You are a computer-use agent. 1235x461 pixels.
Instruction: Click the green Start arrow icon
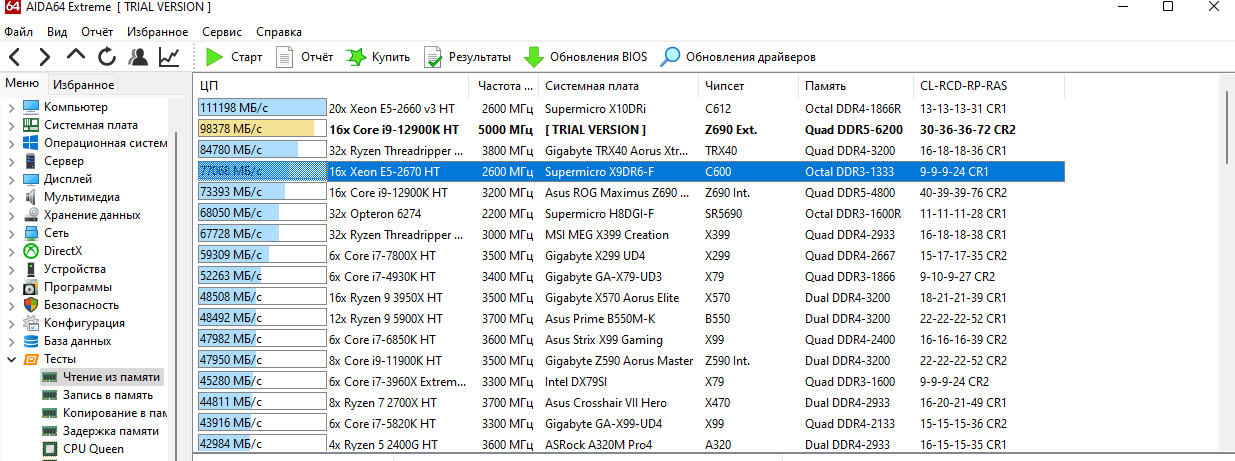(x=214, y=57)
